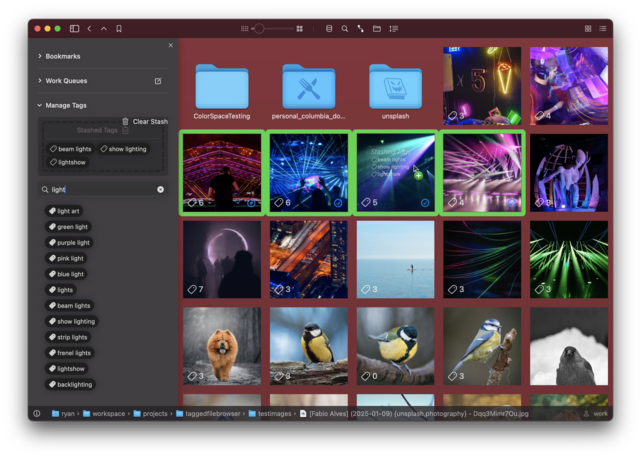Click the bookmark icon in toolbar
Image resolution: width=641 pixels, height=458 pixels.
click(119, 29)
